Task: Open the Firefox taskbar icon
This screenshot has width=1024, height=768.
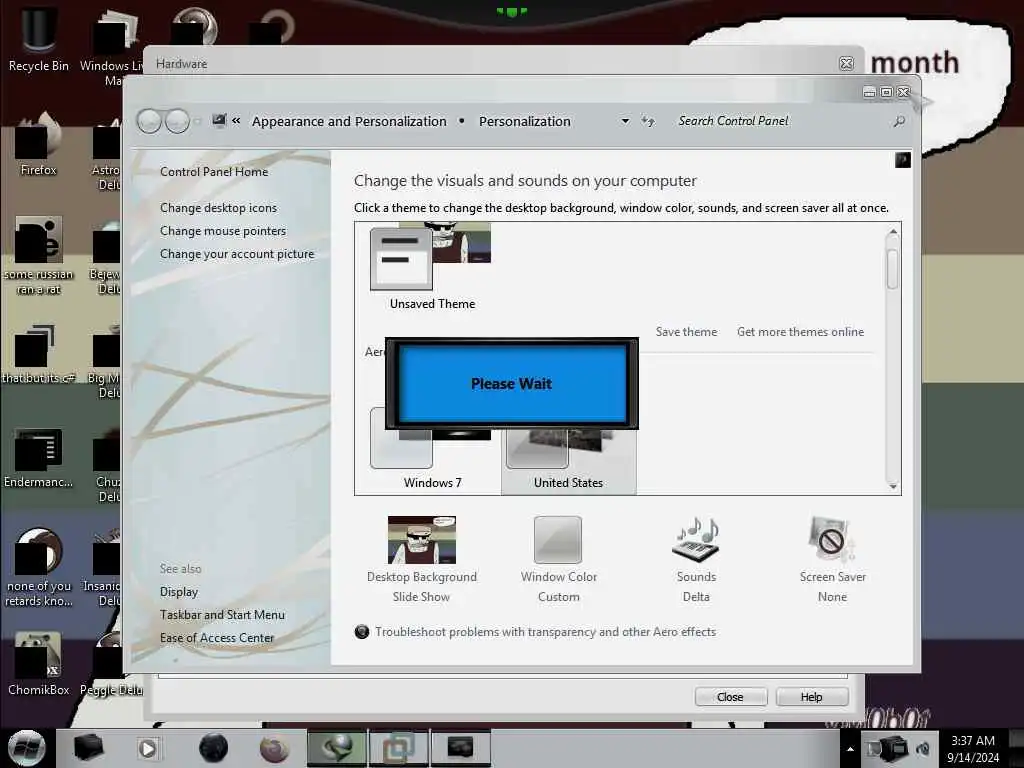Action: [x=274, y=748]
